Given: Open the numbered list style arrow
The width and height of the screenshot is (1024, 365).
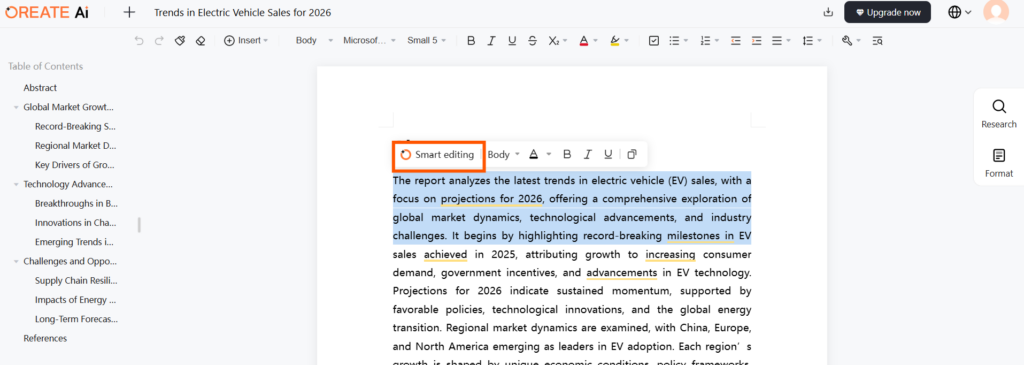Looking at the screenshot, I should 717,40.
